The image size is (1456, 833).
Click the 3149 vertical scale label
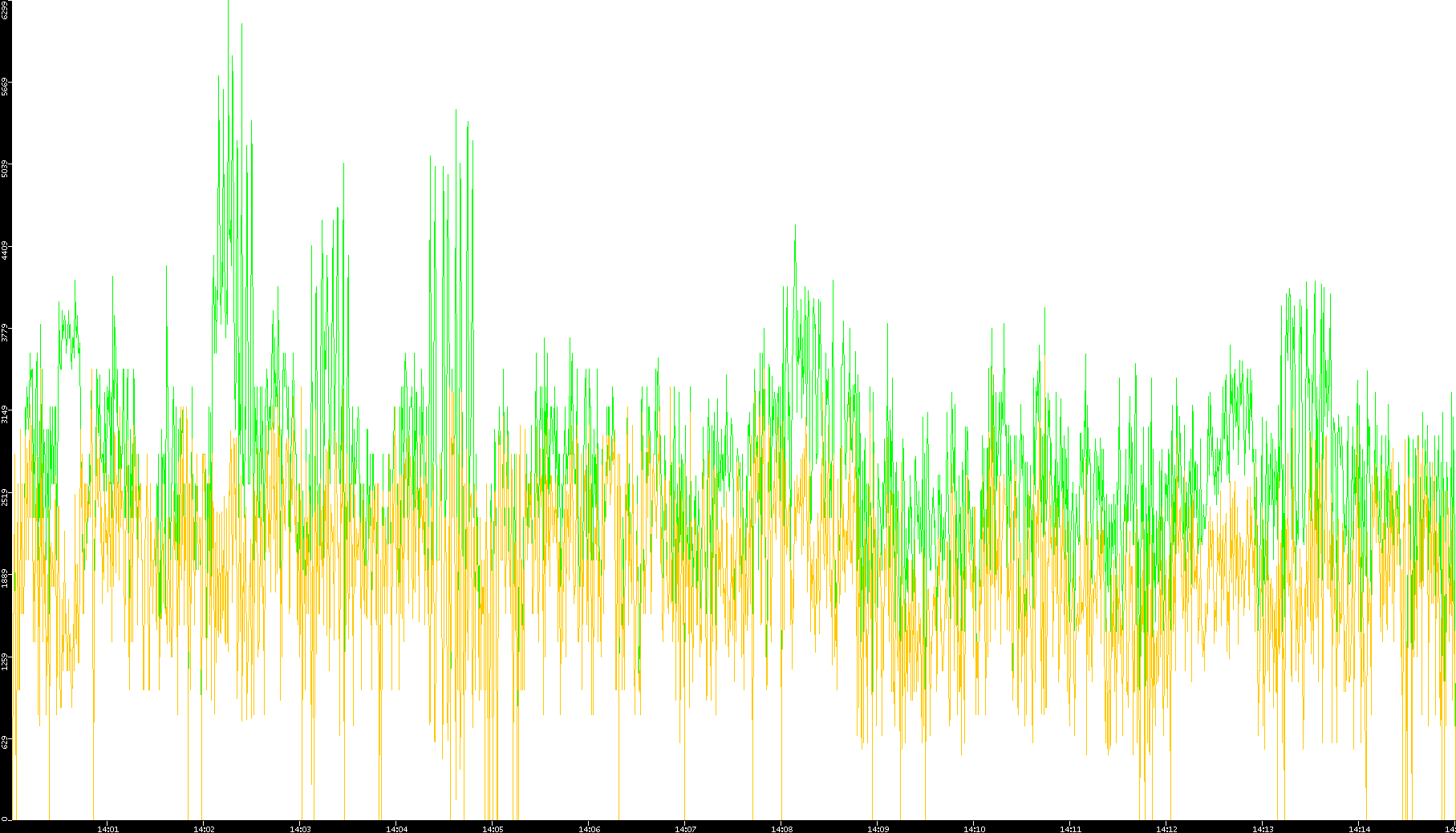[x=6, y=414]
